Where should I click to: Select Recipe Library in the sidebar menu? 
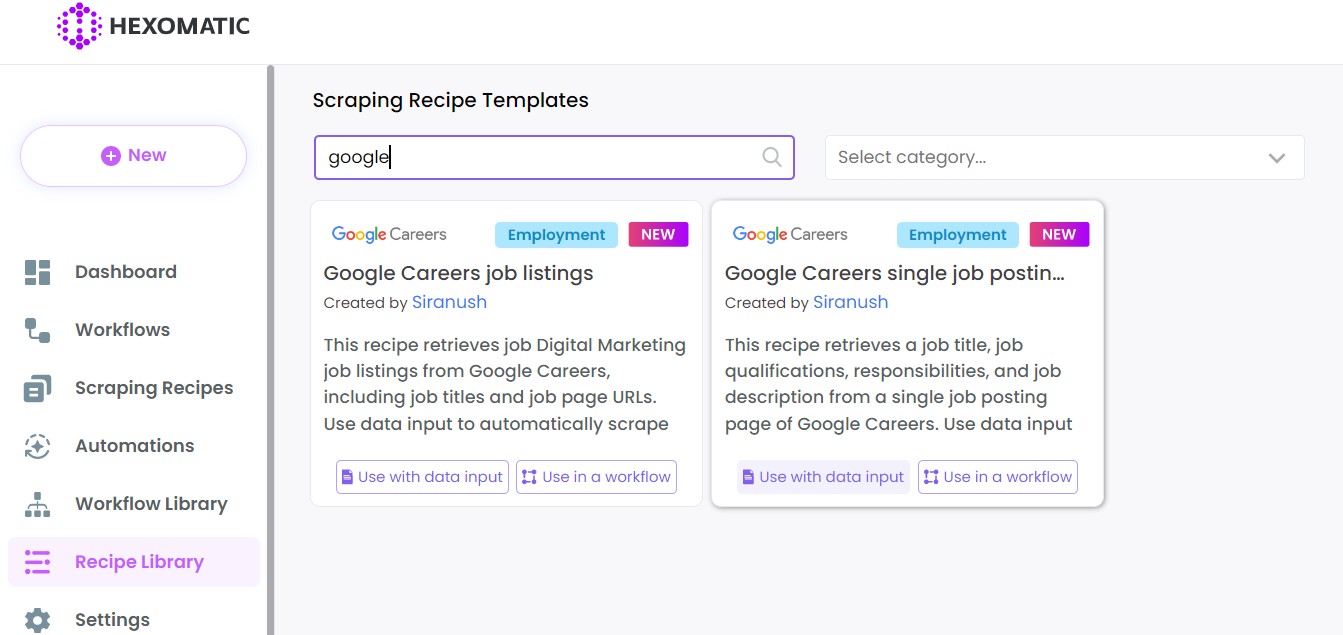click(139, 561)
